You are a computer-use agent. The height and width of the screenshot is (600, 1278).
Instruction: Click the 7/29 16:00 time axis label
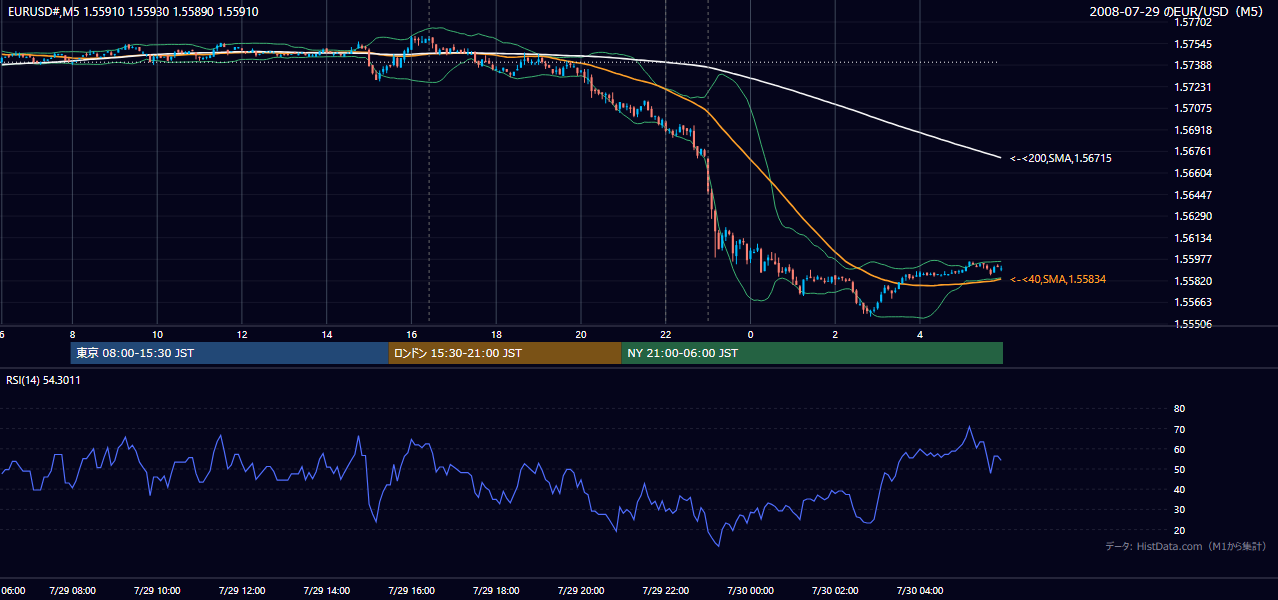(411, 591)
